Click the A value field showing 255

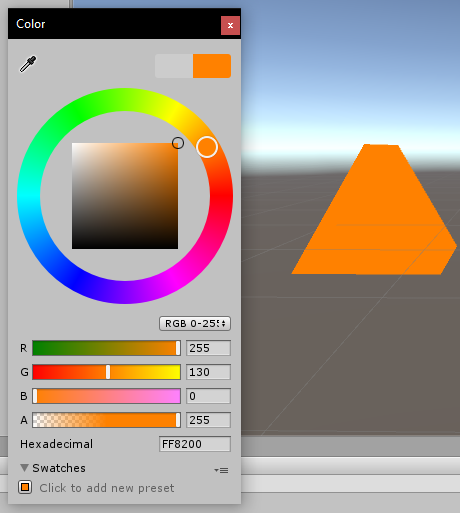click(208, 420)
